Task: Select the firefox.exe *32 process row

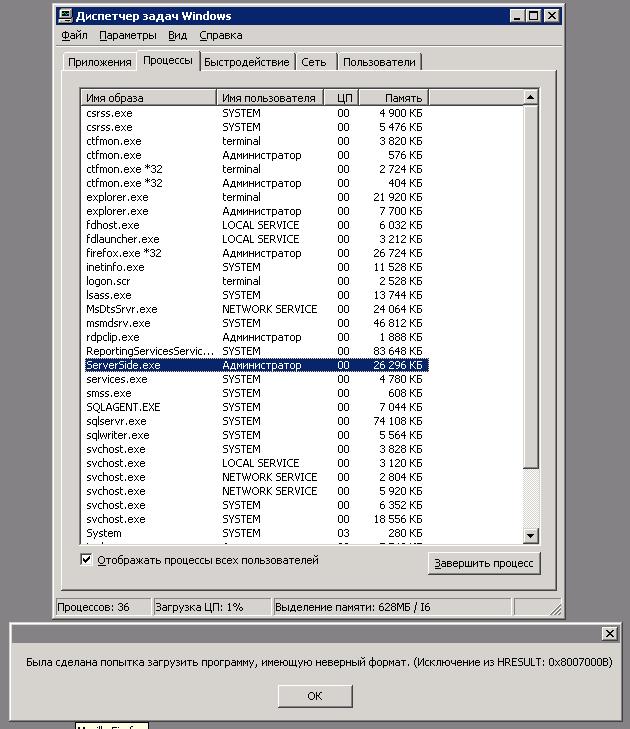Action: (x=256, y=253)
